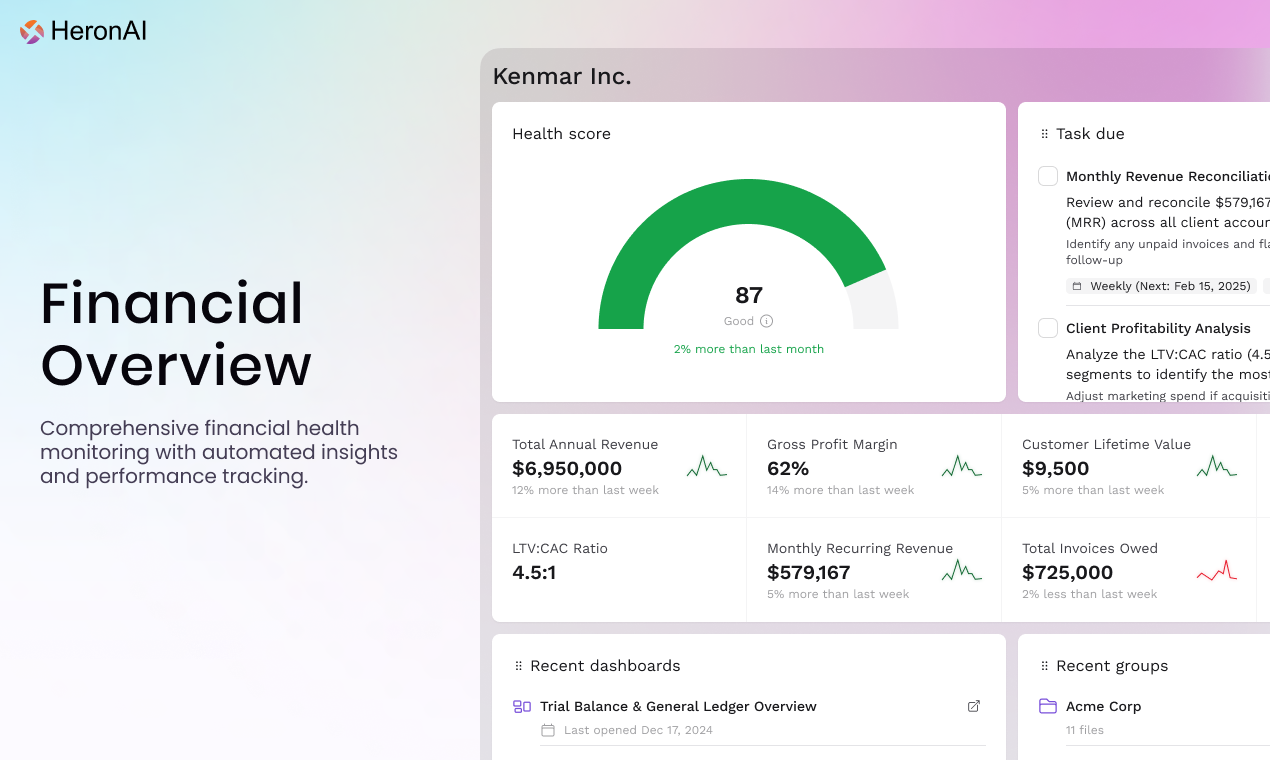Open the Acme Corp group
This screenshot has width=1270, height=760.
click(x=1103, y=706)
